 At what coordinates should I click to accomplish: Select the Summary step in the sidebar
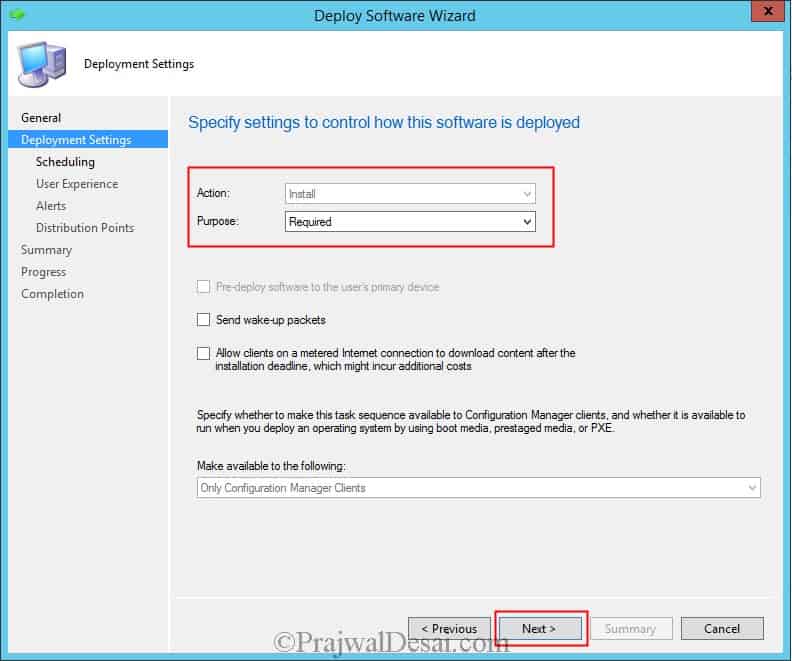(x=46, y=250)
